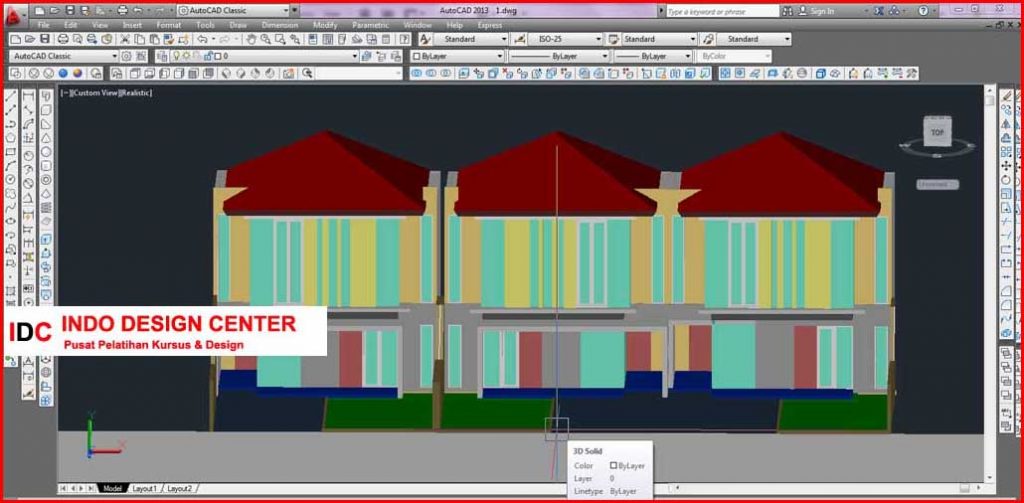Click Erase tool in Modify toolbar
The width and height of the screenshot is (1024, 503).
[1006, 96]
